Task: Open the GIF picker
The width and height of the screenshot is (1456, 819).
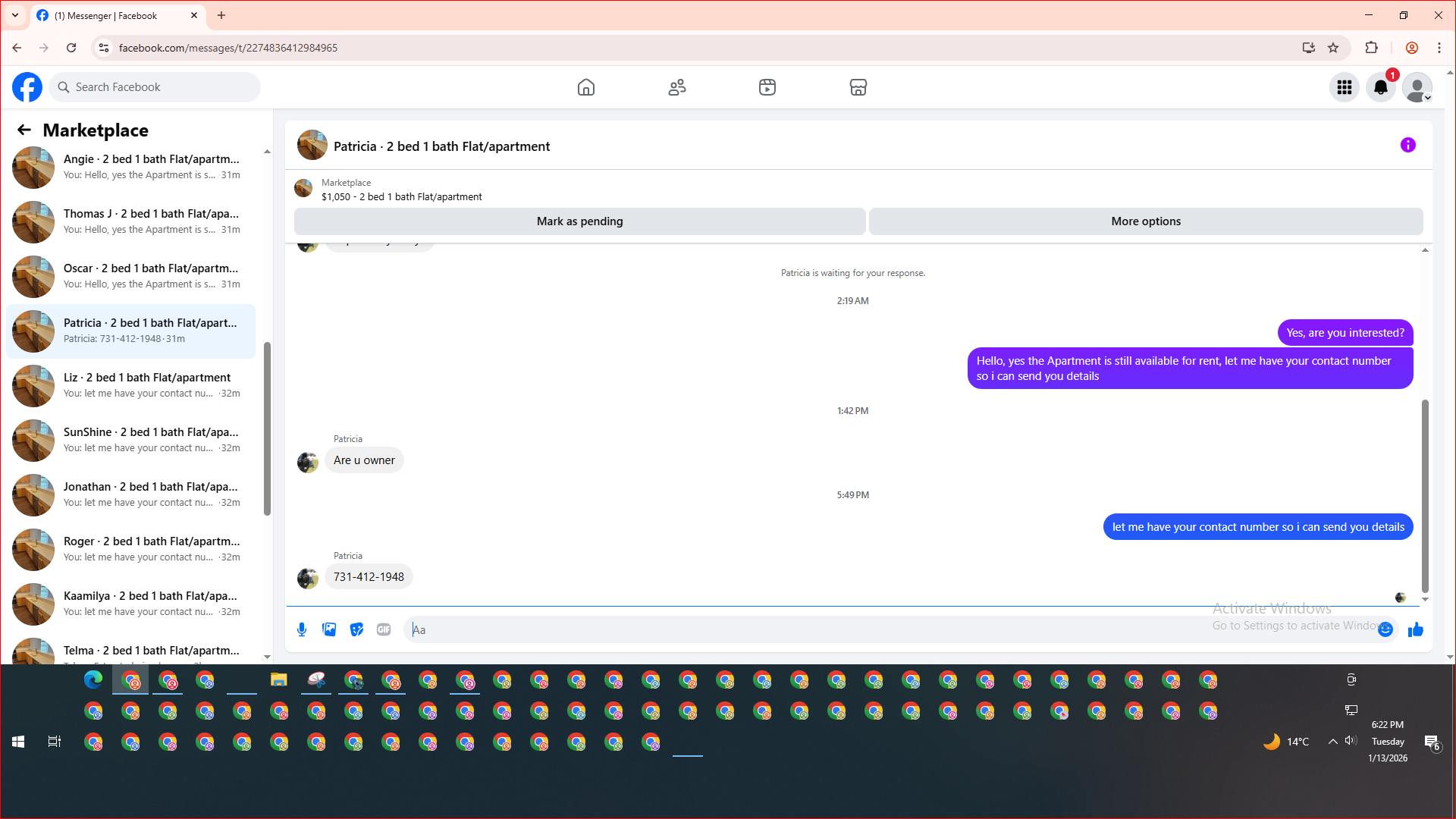Action: [x=384, y=629]
